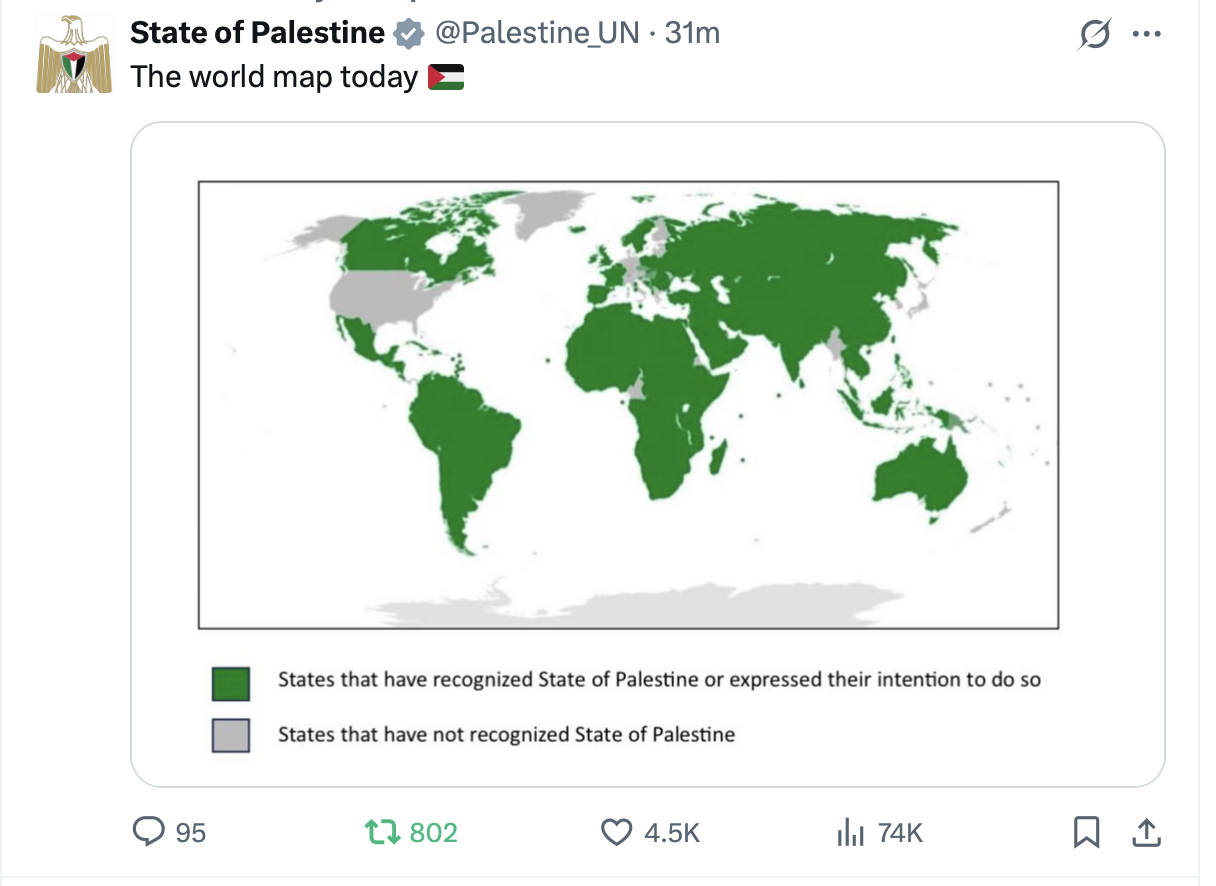Click the green legend color square
1216x886 pixels.
(x=231, y=685)
